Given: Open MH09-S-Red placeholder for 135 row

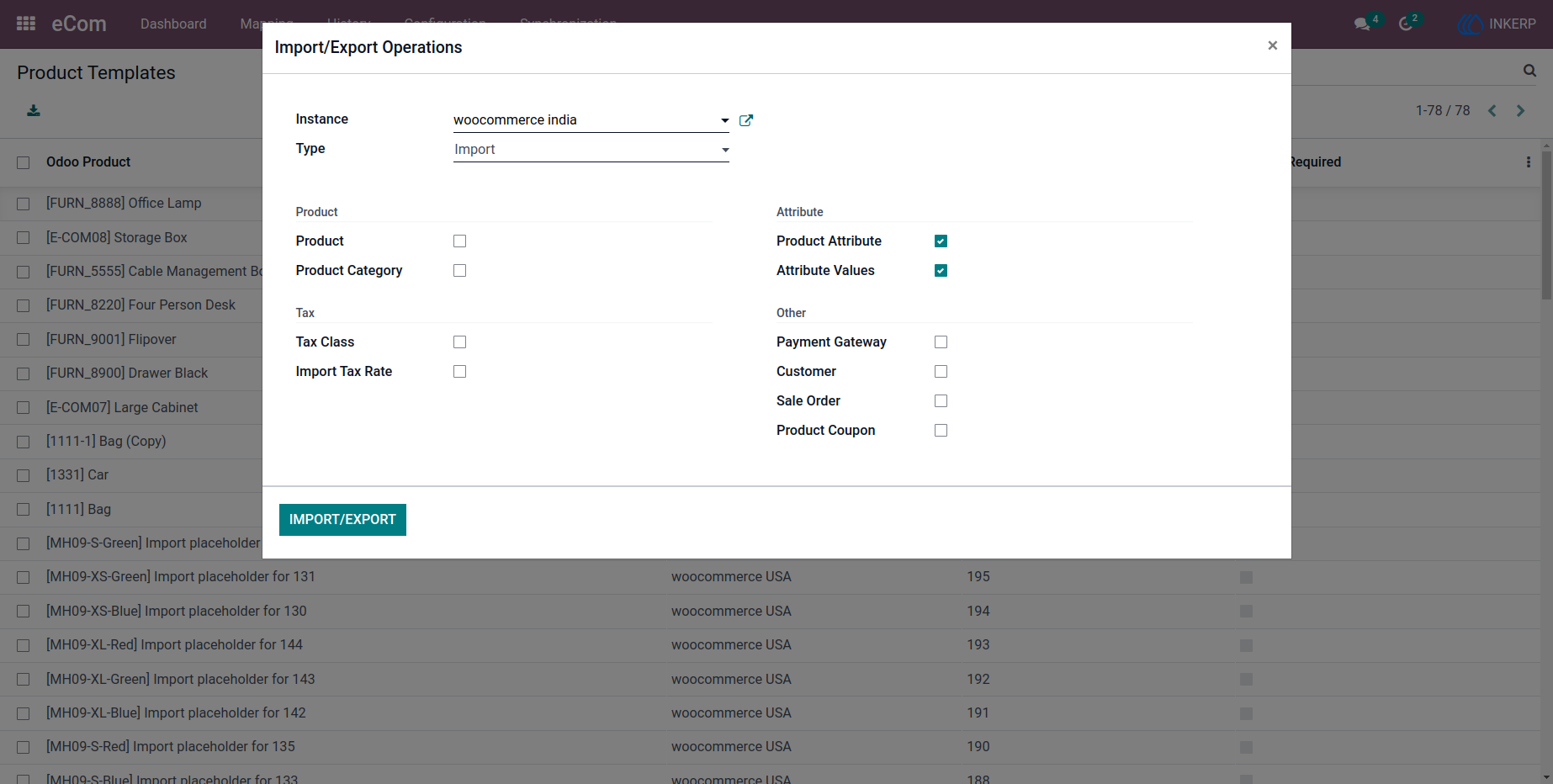Looking at the screenshot, I should [x=171, y=746].
